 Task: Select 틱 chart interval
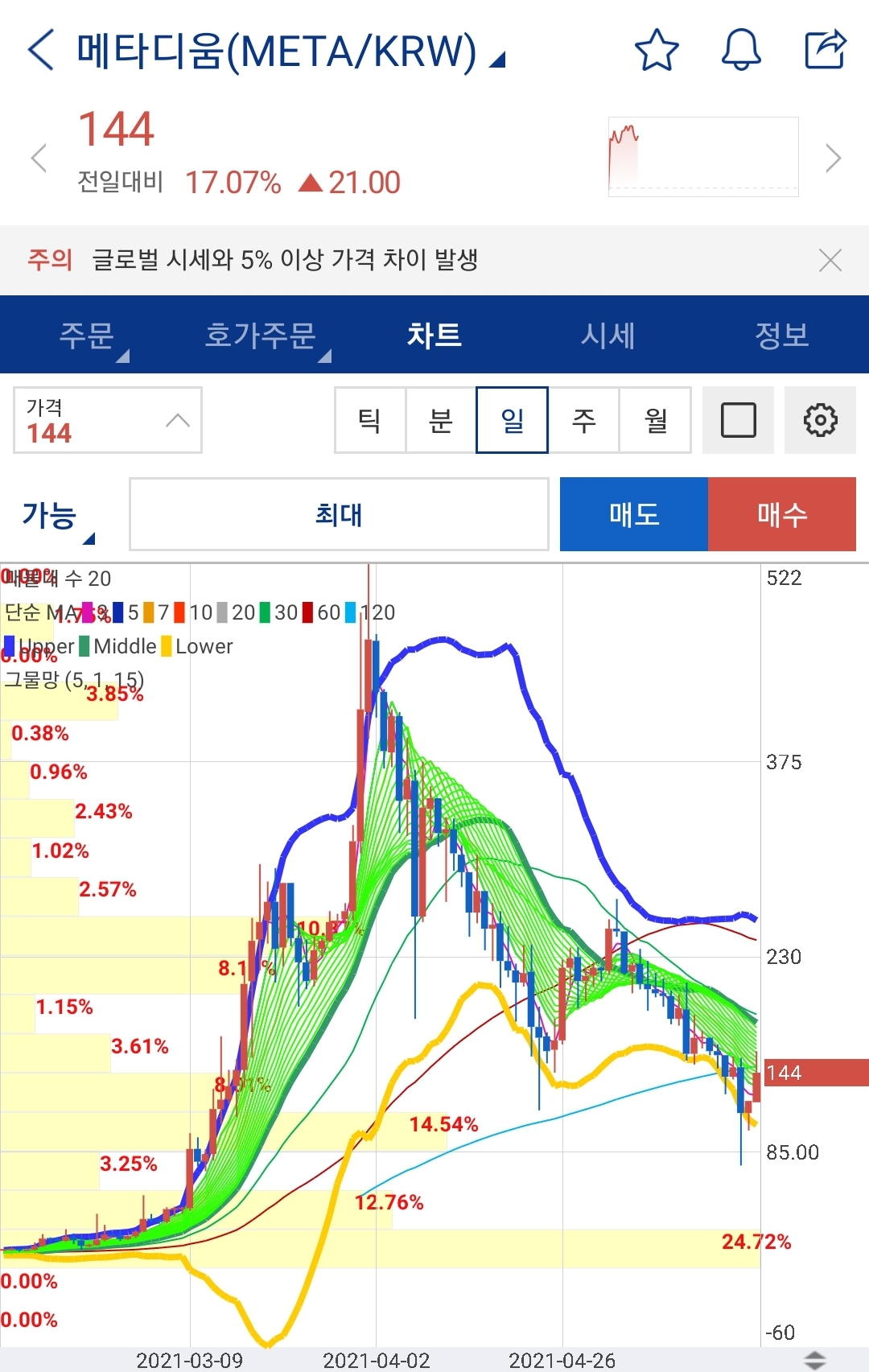tap(370, 420)
